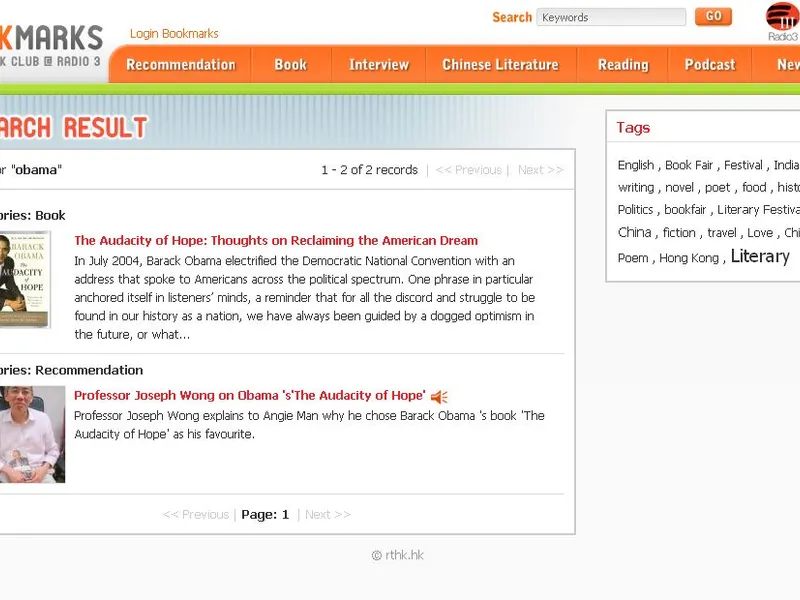This screenshot has width=800, height=600.
Task: Open the Recommendation menu tab
Action: click(181, 65)
